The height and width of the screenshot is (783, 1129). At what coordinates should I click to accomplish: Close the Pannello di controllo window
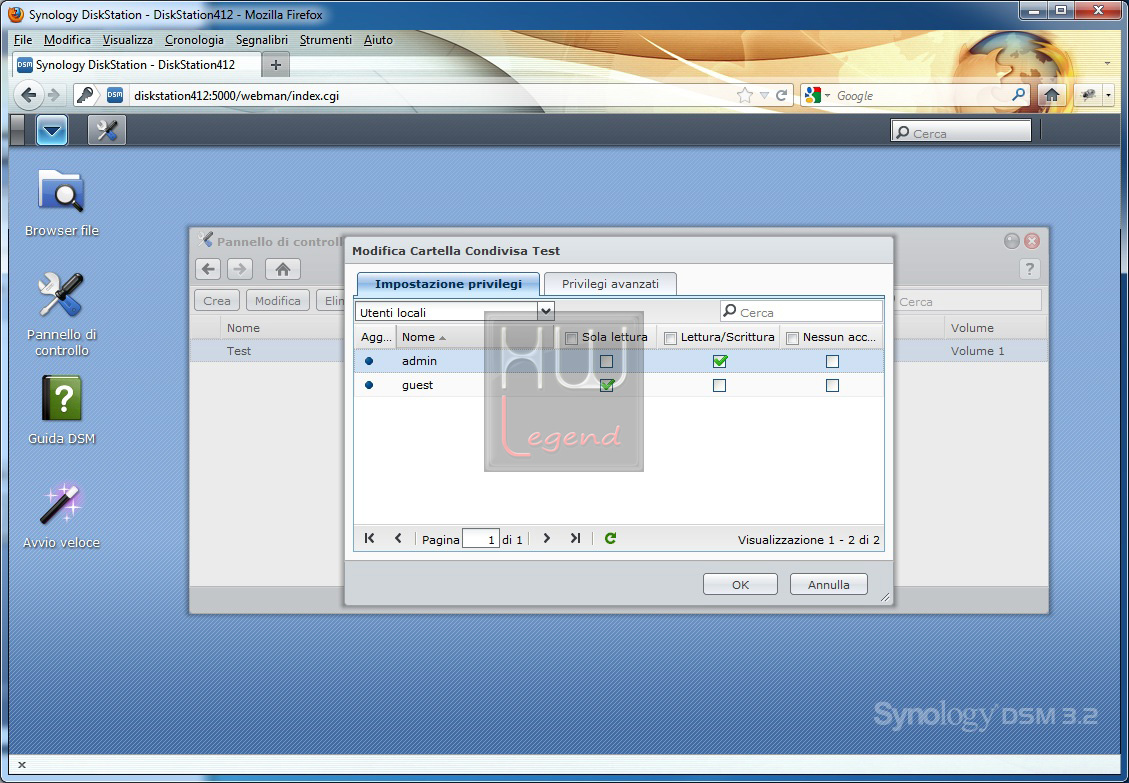tap(1032, 241)
